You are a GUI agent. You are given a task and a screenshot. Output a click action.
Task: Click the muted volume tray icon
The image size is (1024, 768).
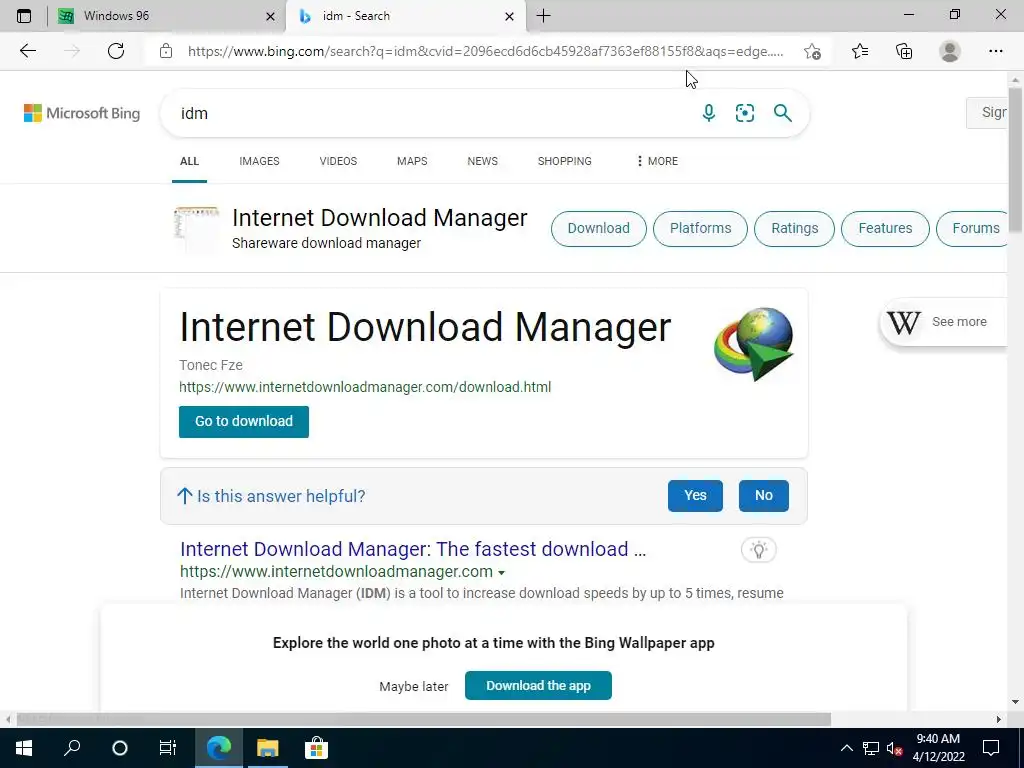click(895, 748)
